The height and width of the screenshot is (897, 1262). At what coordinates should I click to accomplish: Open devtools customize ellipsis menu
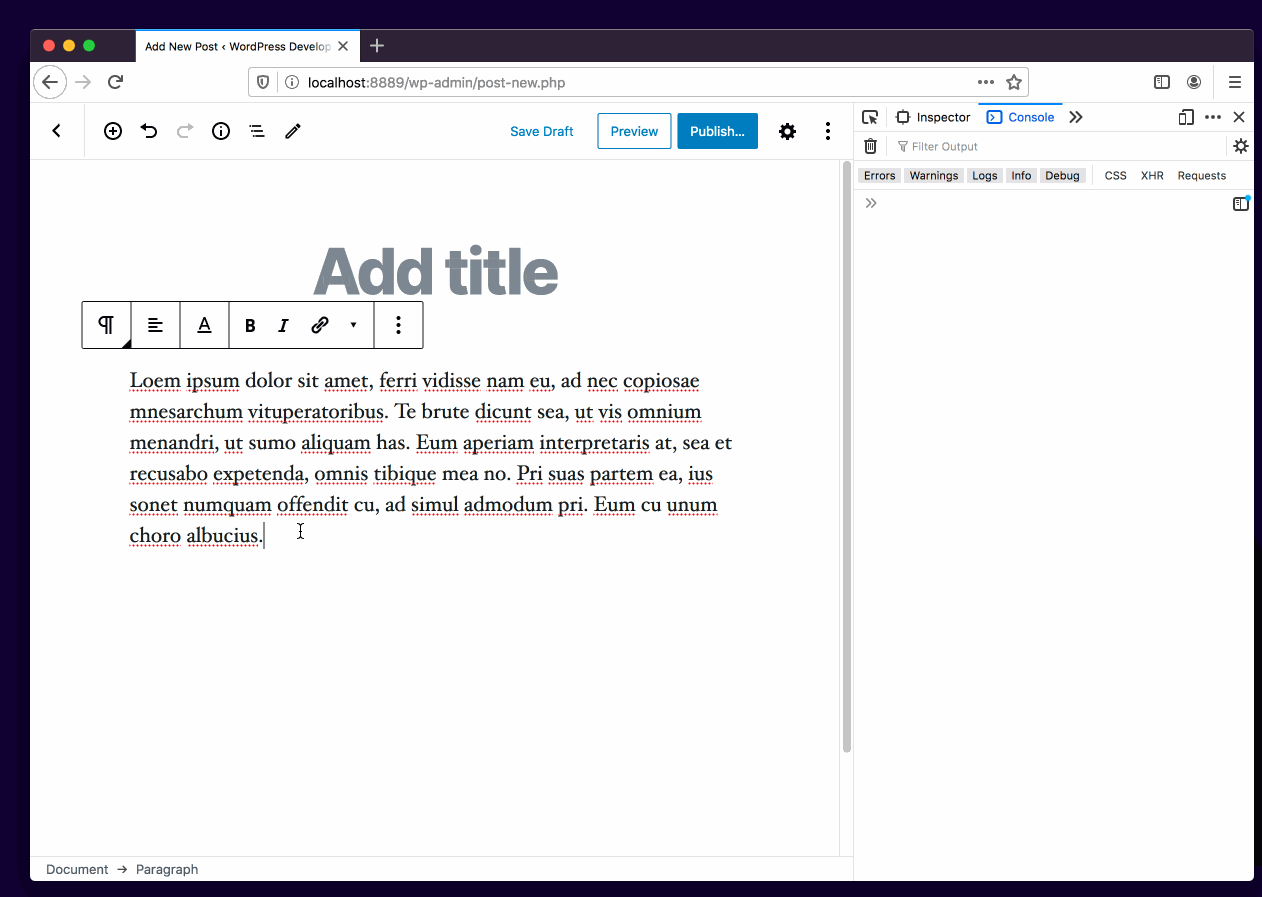tap(1213, 117)
